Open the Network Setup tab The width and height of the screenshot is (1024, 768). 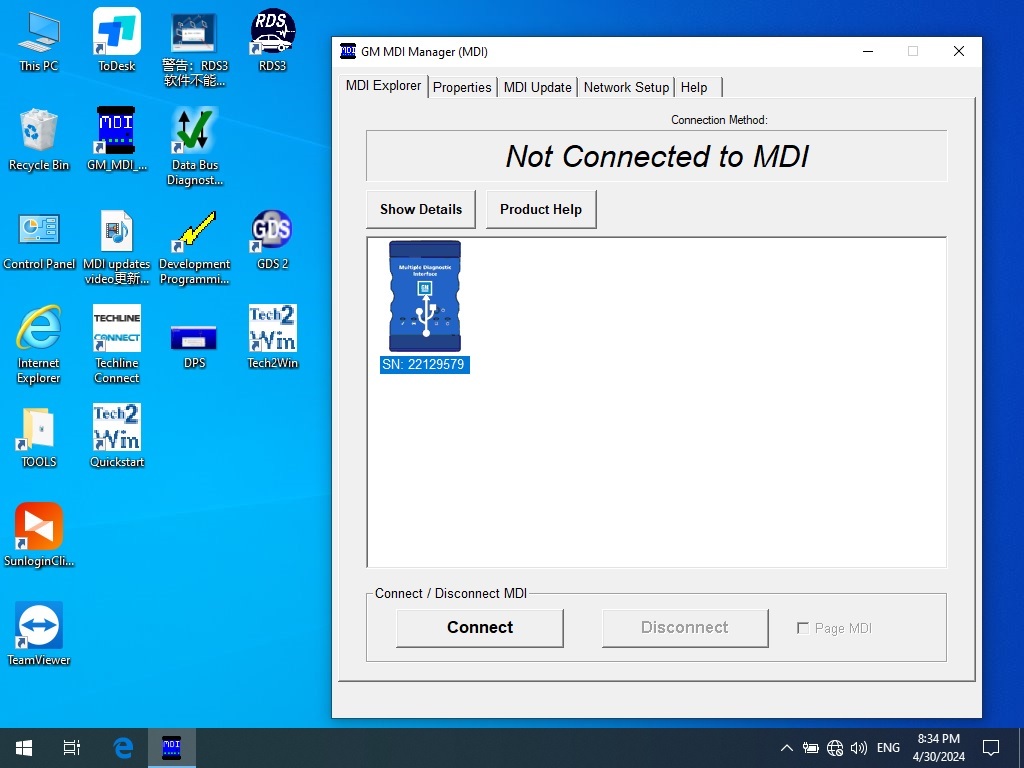(x=626, y=87)
